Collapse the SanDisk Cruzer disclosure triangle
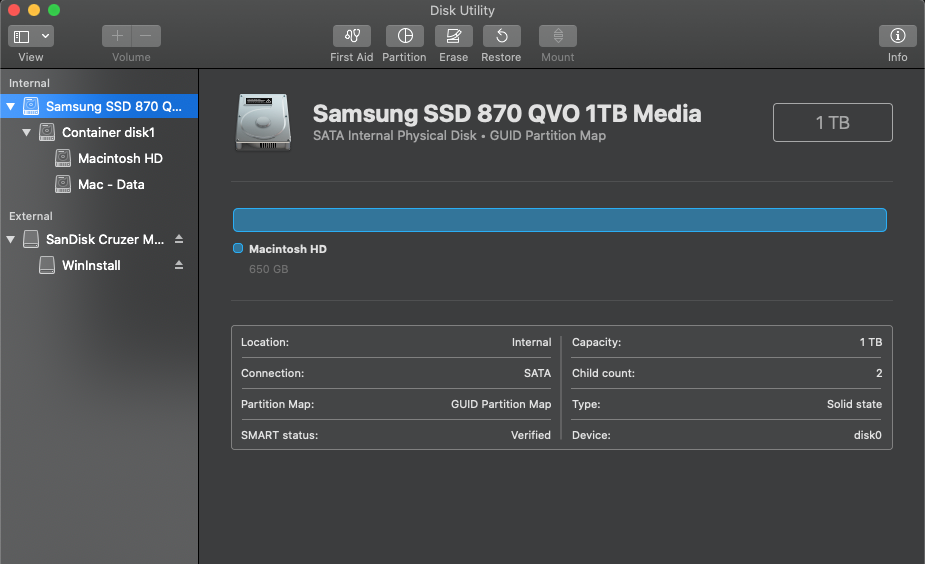 point(11,240)
